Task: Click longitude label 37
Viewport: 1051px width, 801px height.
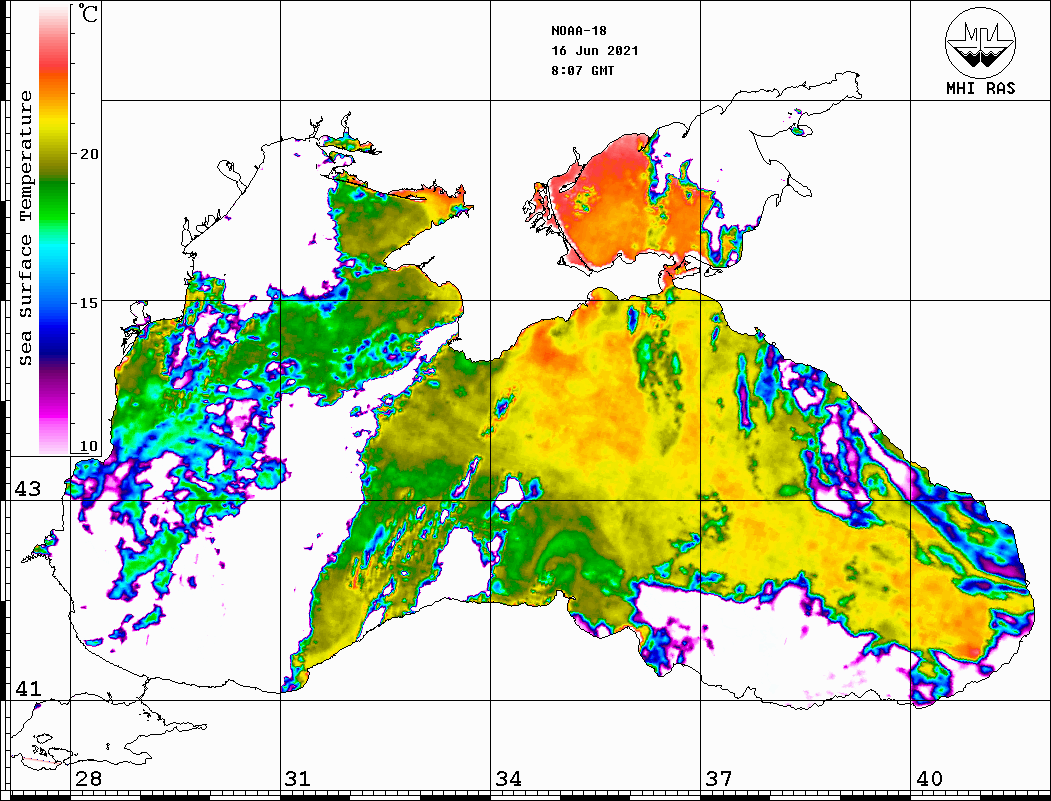Action: point(719,779)
